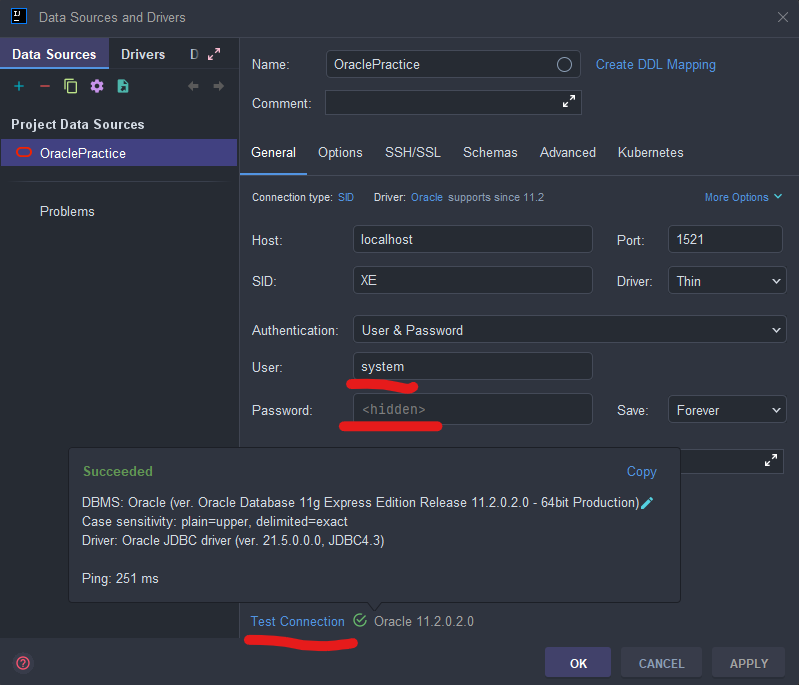Click the IntelliJ logo in title bar

tap(19, 16)
